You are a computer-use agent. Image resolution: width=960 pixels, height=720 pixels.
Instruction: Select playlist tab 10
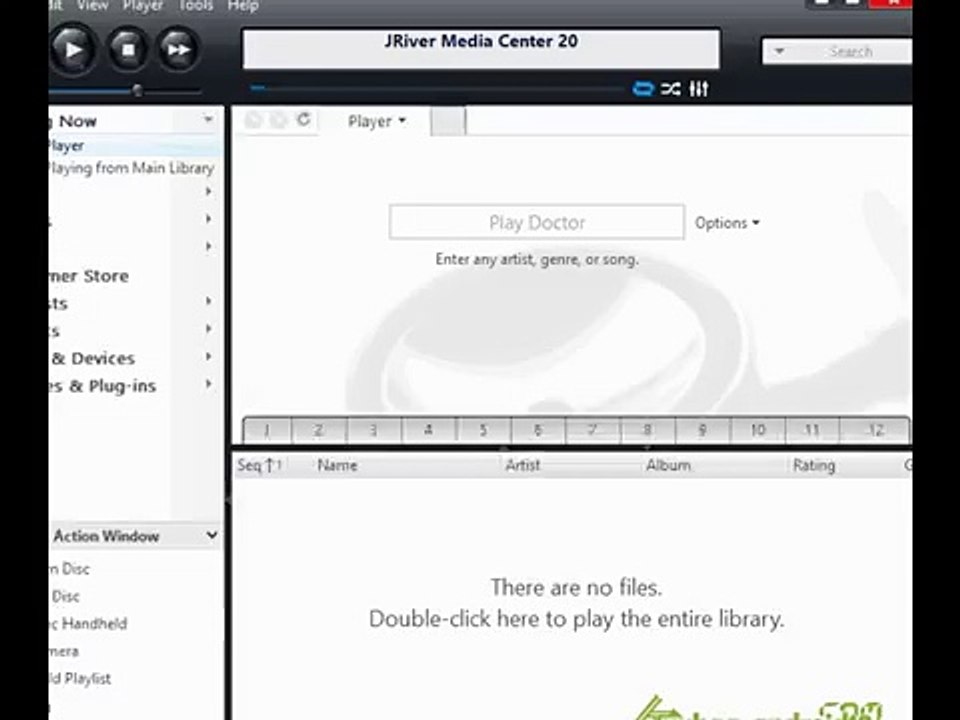tap(757, 430)
